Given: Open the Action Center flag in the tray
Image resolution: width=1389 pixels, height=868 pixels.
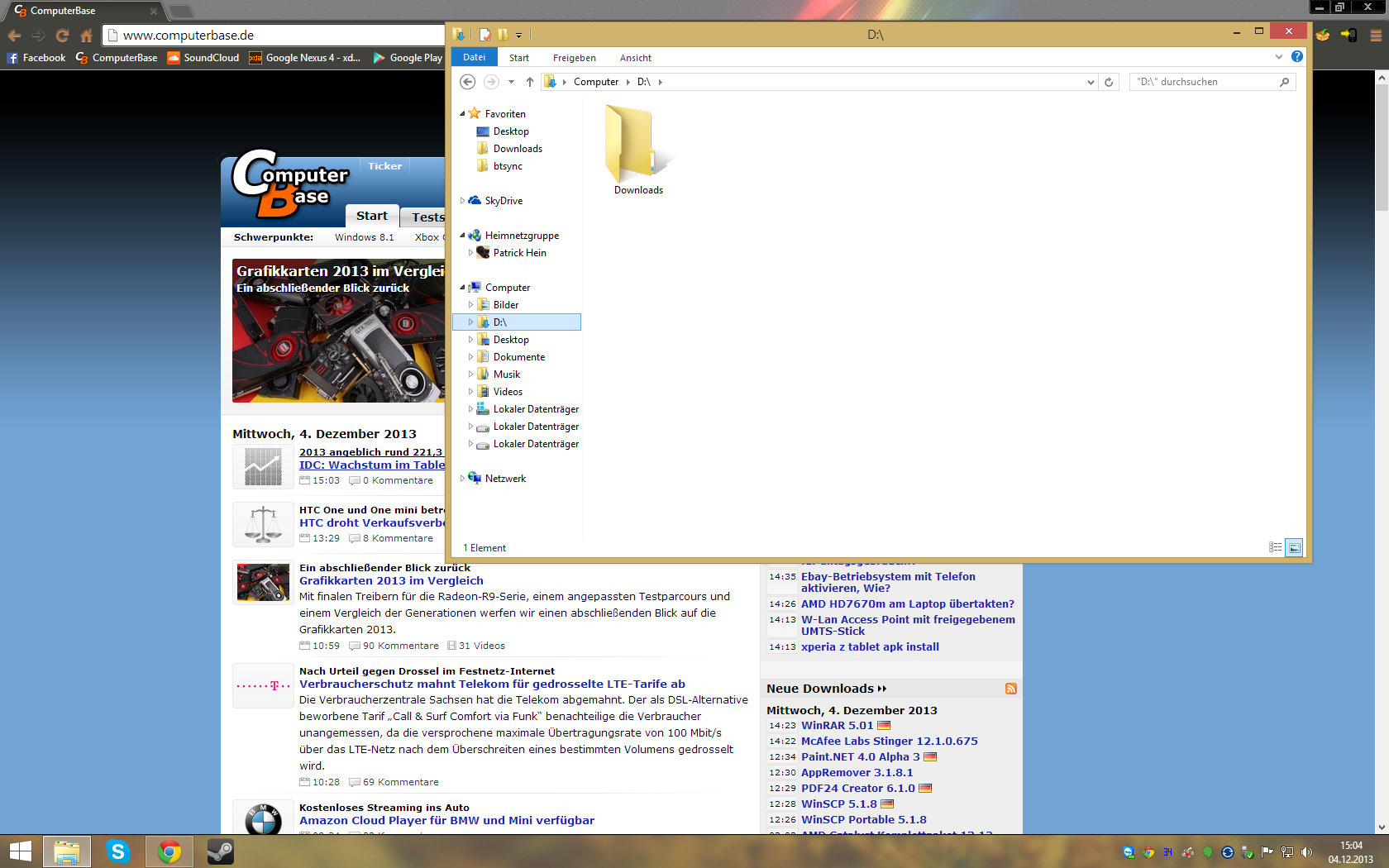Looking at the screenshot, I should [1267, 852].
